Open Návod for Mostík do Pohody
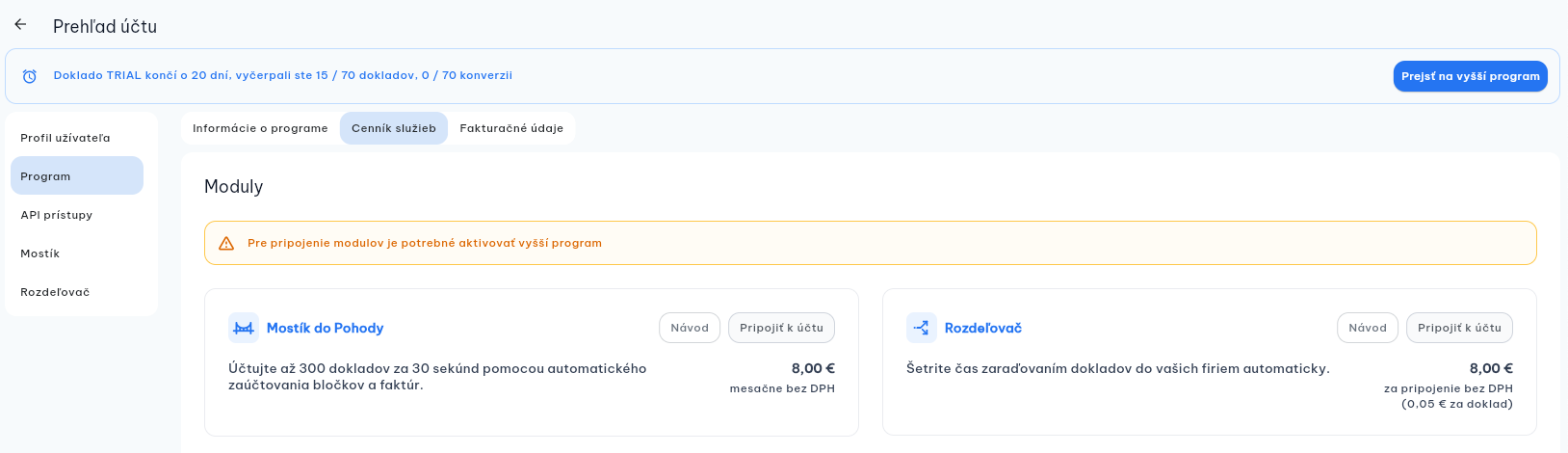Viewport: 1568px width, 453px height. pos(690,328)
